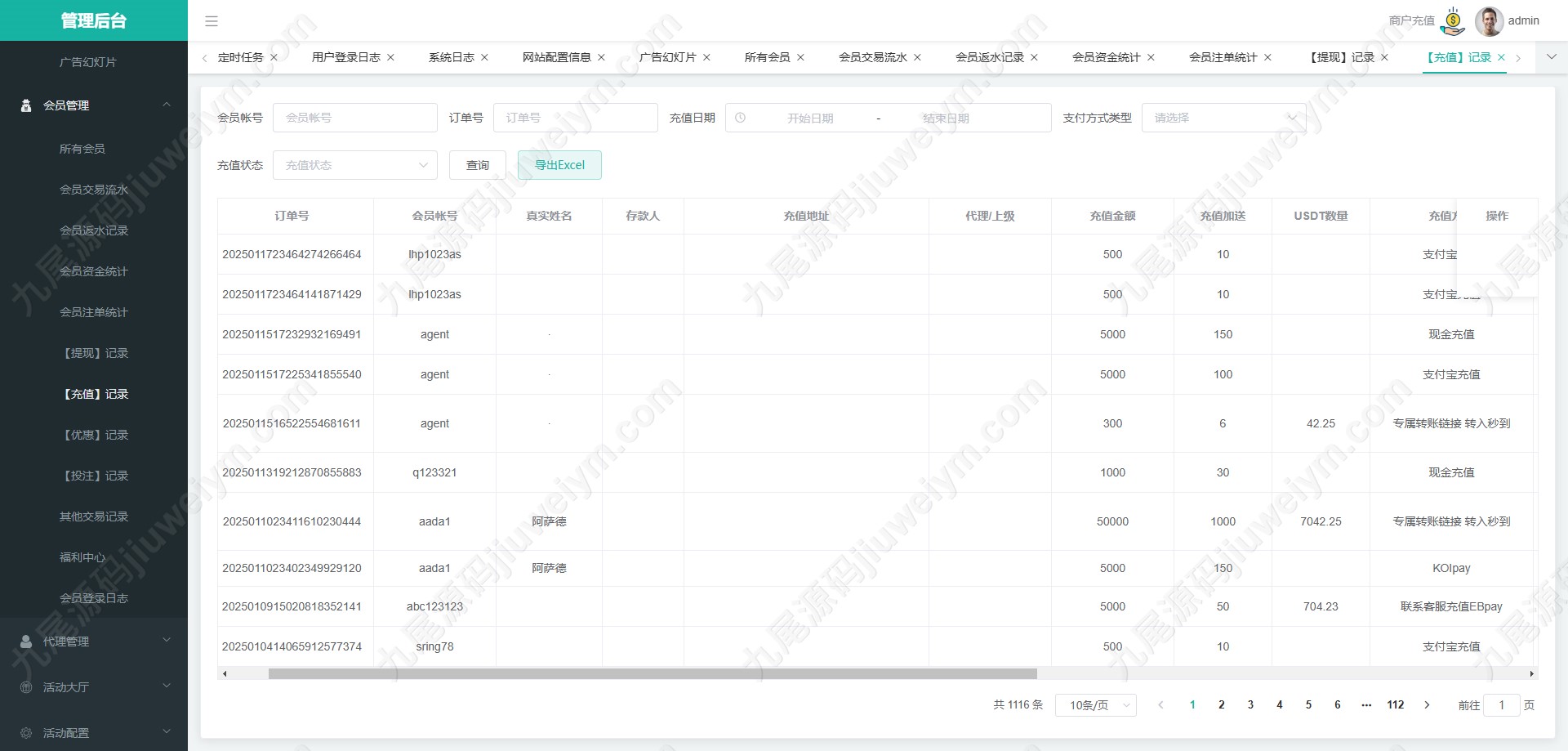
Task: Expand 代理管理 sidebar menu
Action: 94,641
